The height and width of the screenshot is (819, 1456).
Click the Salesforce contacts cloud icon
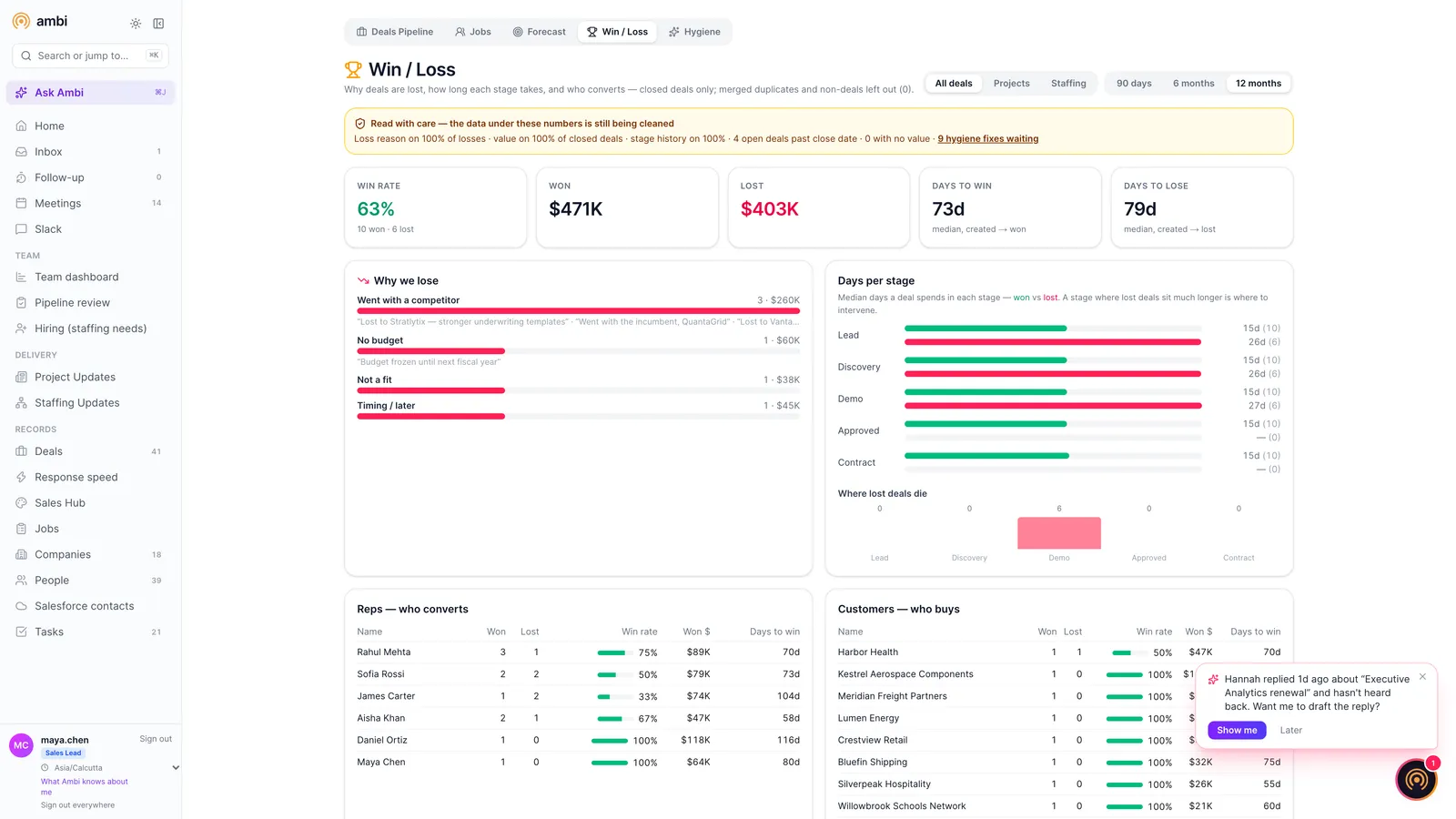pos(21,606)
